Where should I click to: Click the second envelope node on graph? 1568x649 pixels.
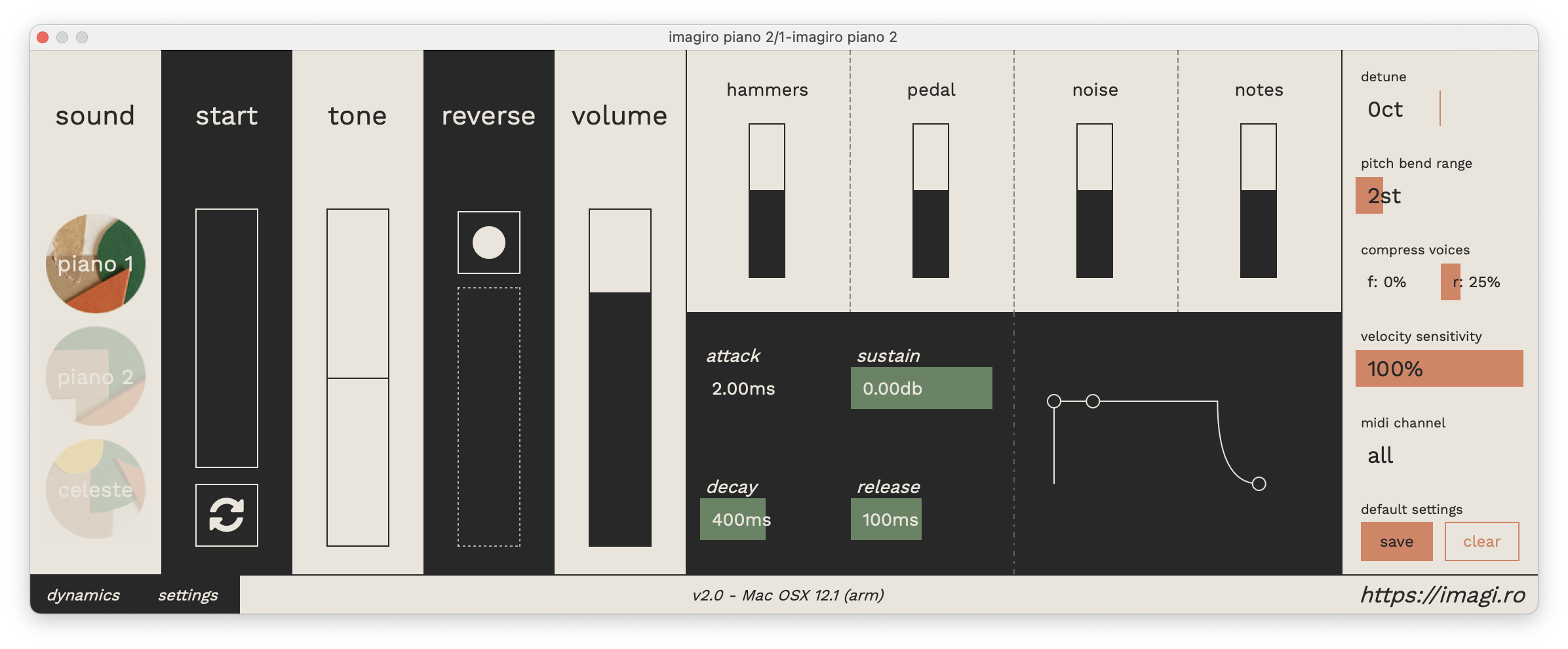coord(1093,401)
